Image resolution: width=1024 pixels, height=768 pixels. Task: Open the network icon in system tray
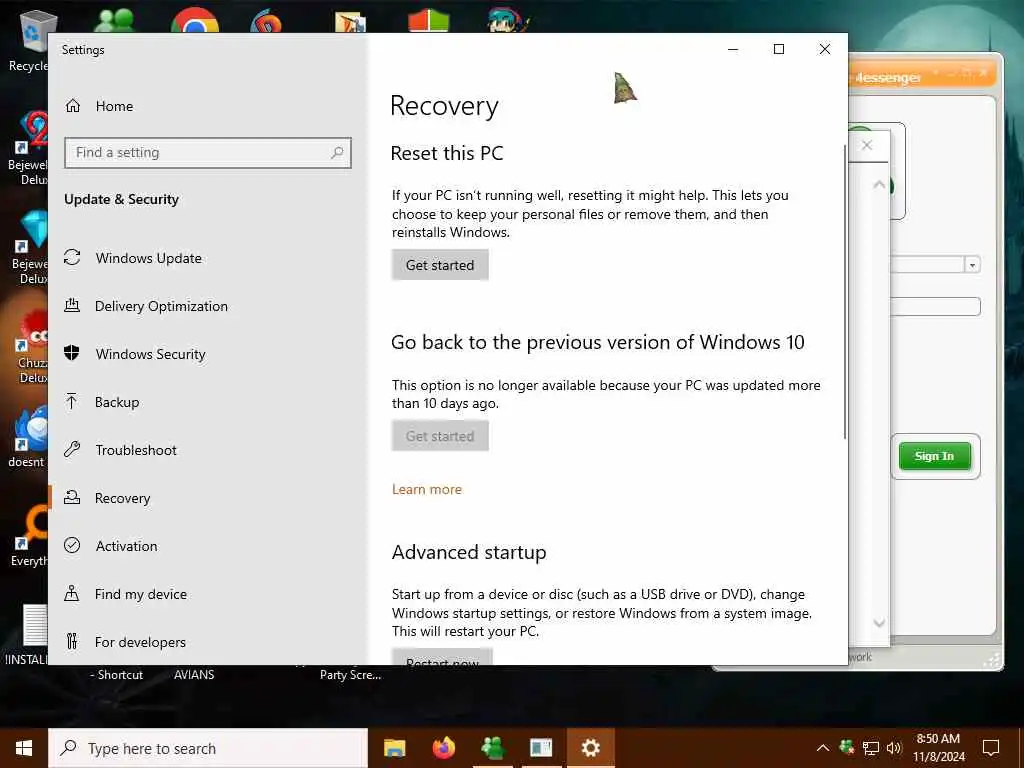click(871, 748)
